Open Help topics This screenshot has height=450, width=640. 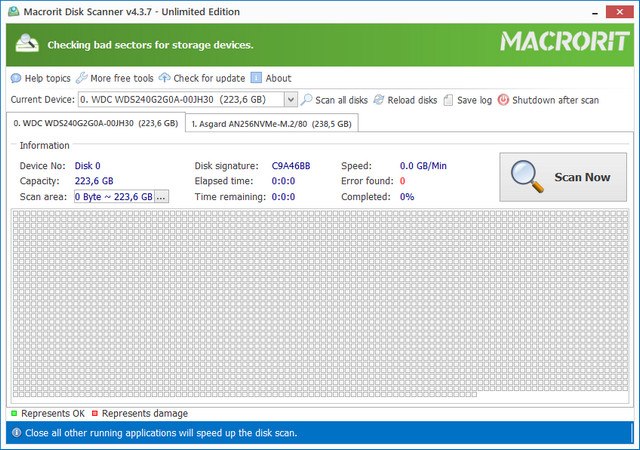(41, 78)
